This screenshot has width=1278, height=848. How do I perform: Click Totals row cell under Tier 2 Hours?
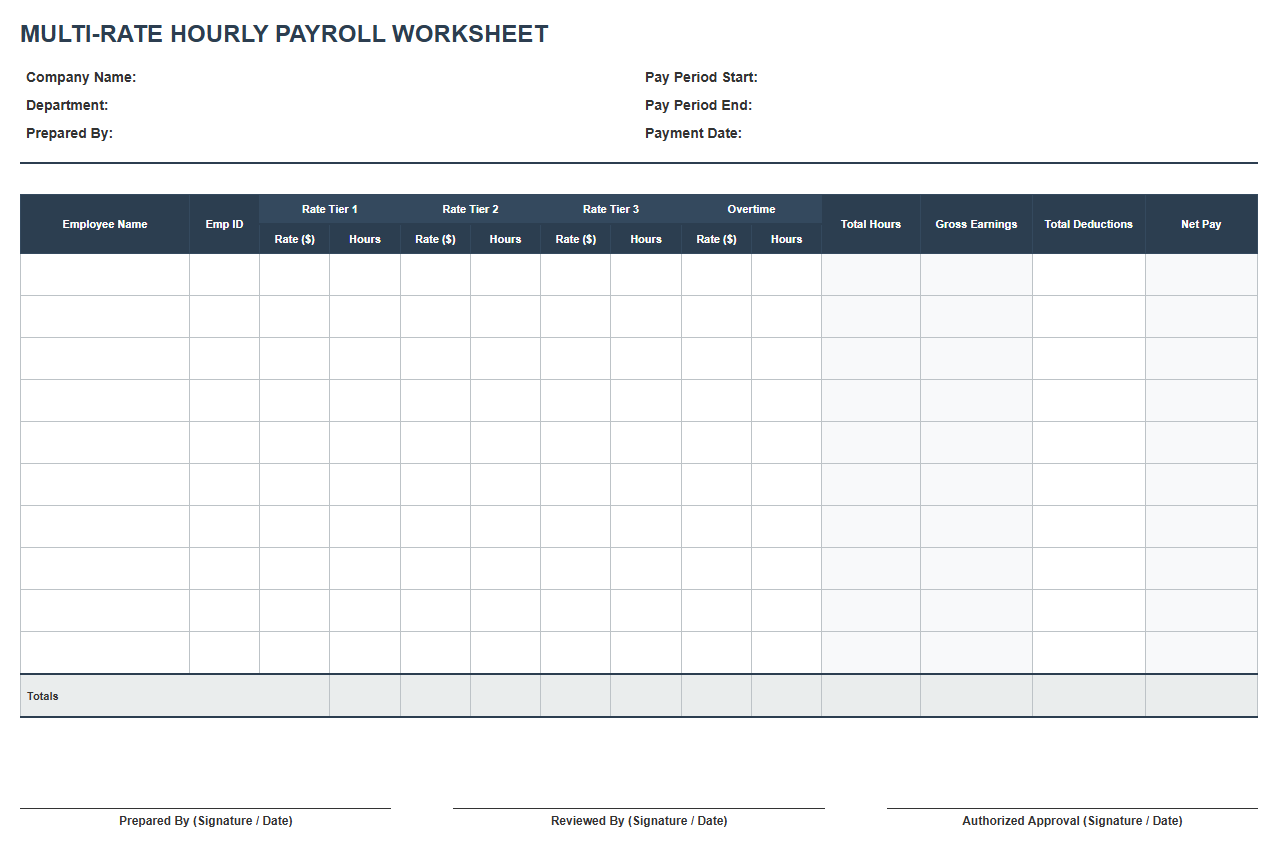(x=505, y=696)
